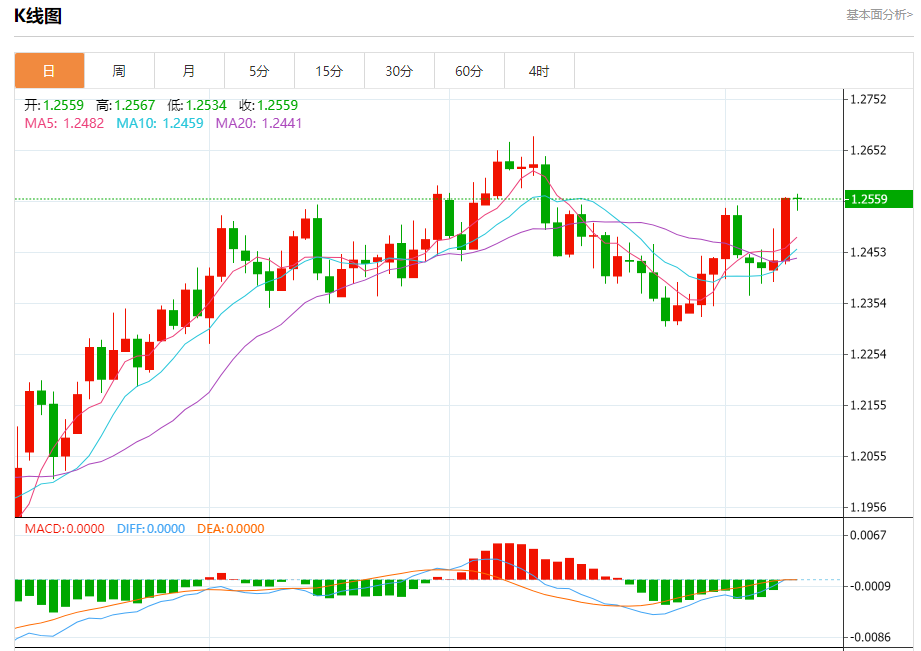Open the 30分 timeframe tab
921x651 pixels.
pyautogui.click(x=399, y=71)
